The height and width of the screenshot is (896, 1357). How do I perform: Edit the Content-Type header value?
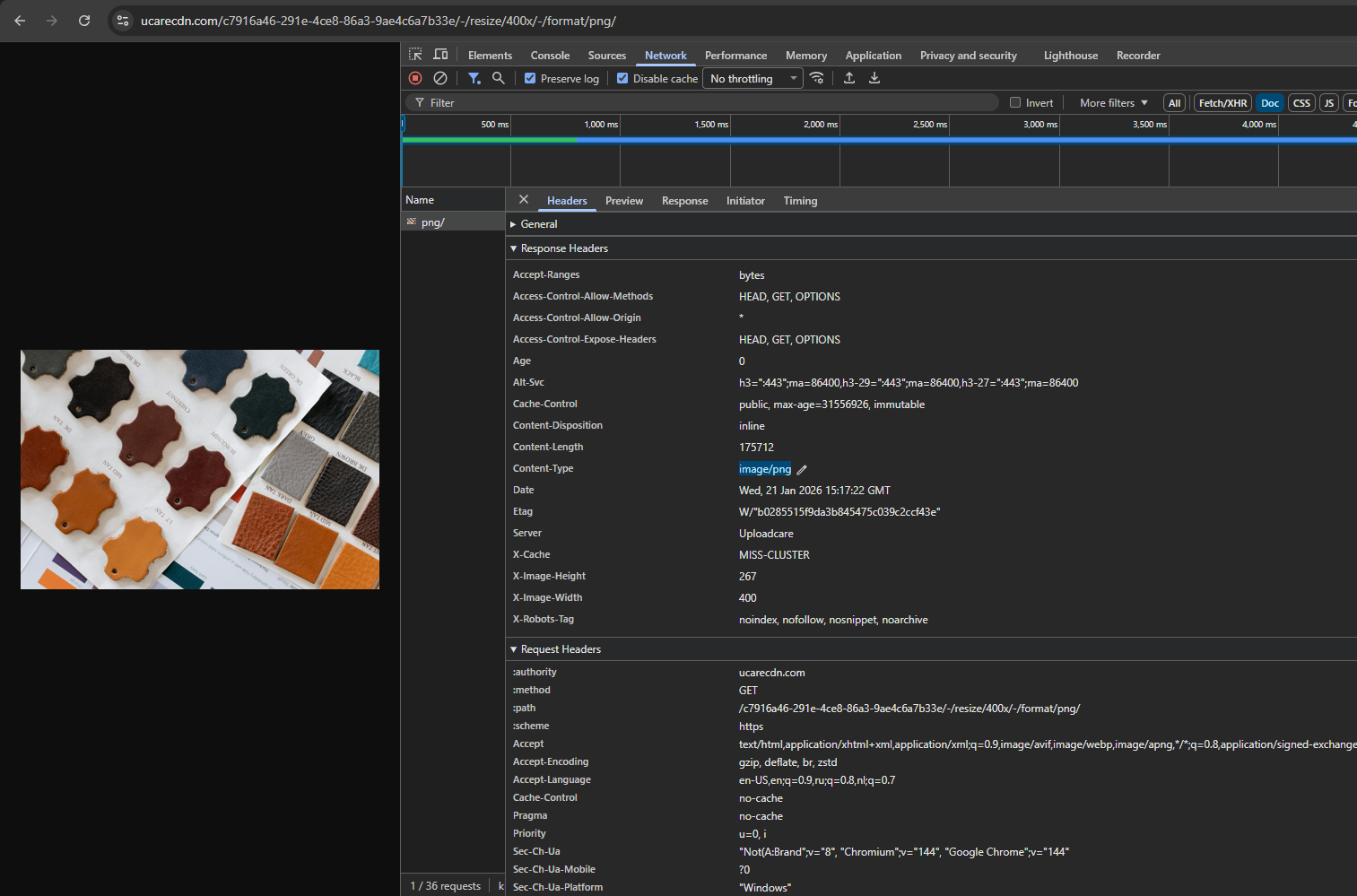click(801, 469)
